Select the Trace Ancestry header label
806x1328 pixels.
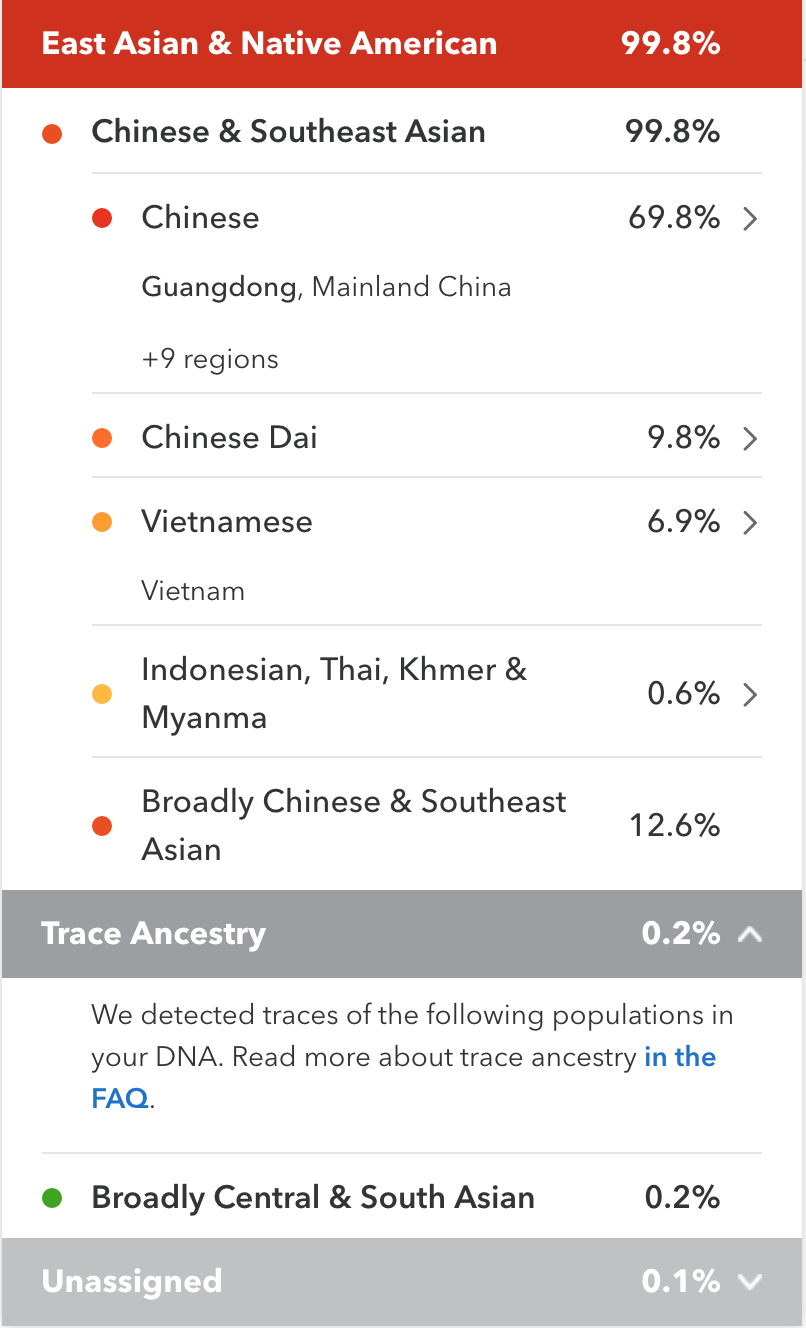click(154, 934)
